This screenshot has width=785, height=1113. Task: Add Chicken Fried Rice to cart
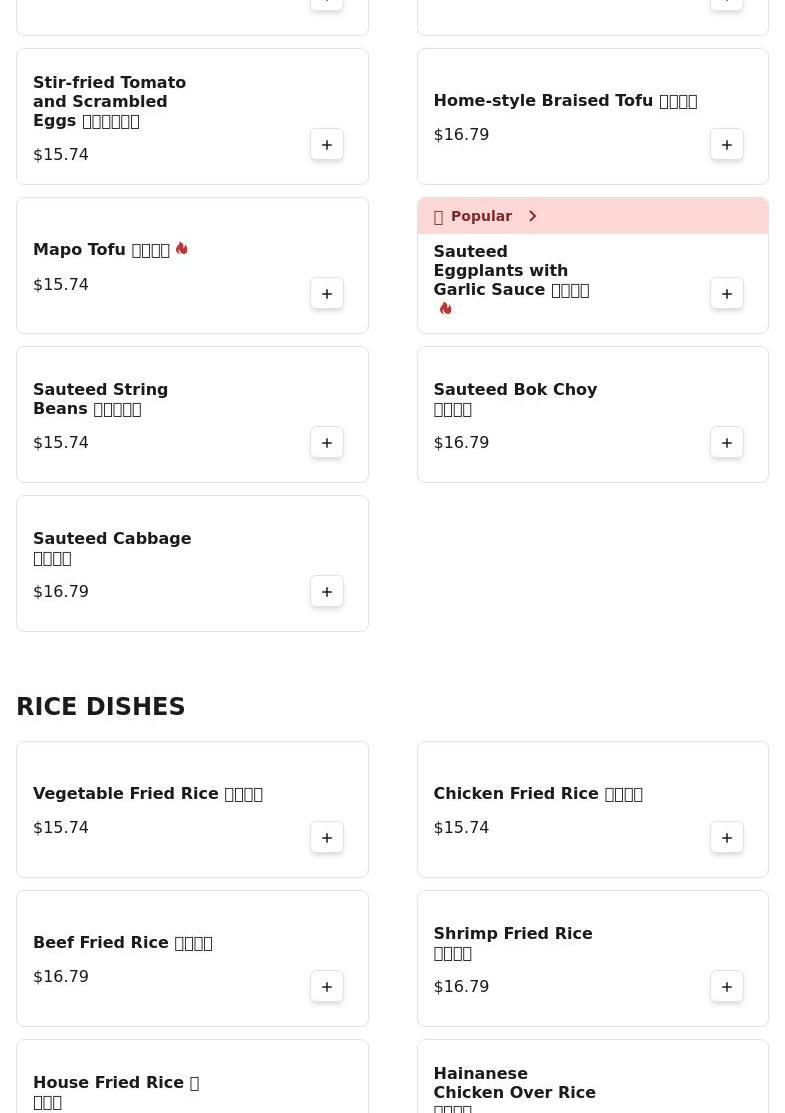[x=727, y=838]
